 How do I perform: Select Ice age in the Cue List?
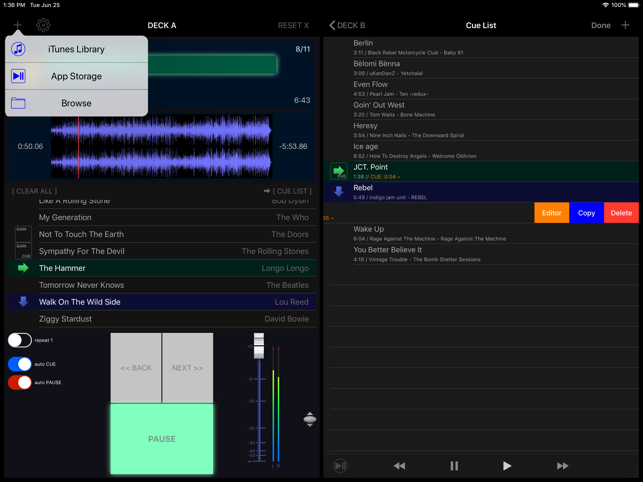click(x=481, y=151)
